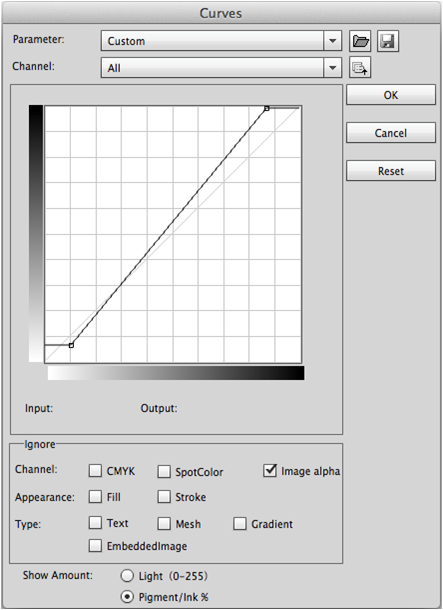The height and width of the screenshot is (610, 443).
Task: Open a saved curve preset folder icon
Action: coord(360,41)
